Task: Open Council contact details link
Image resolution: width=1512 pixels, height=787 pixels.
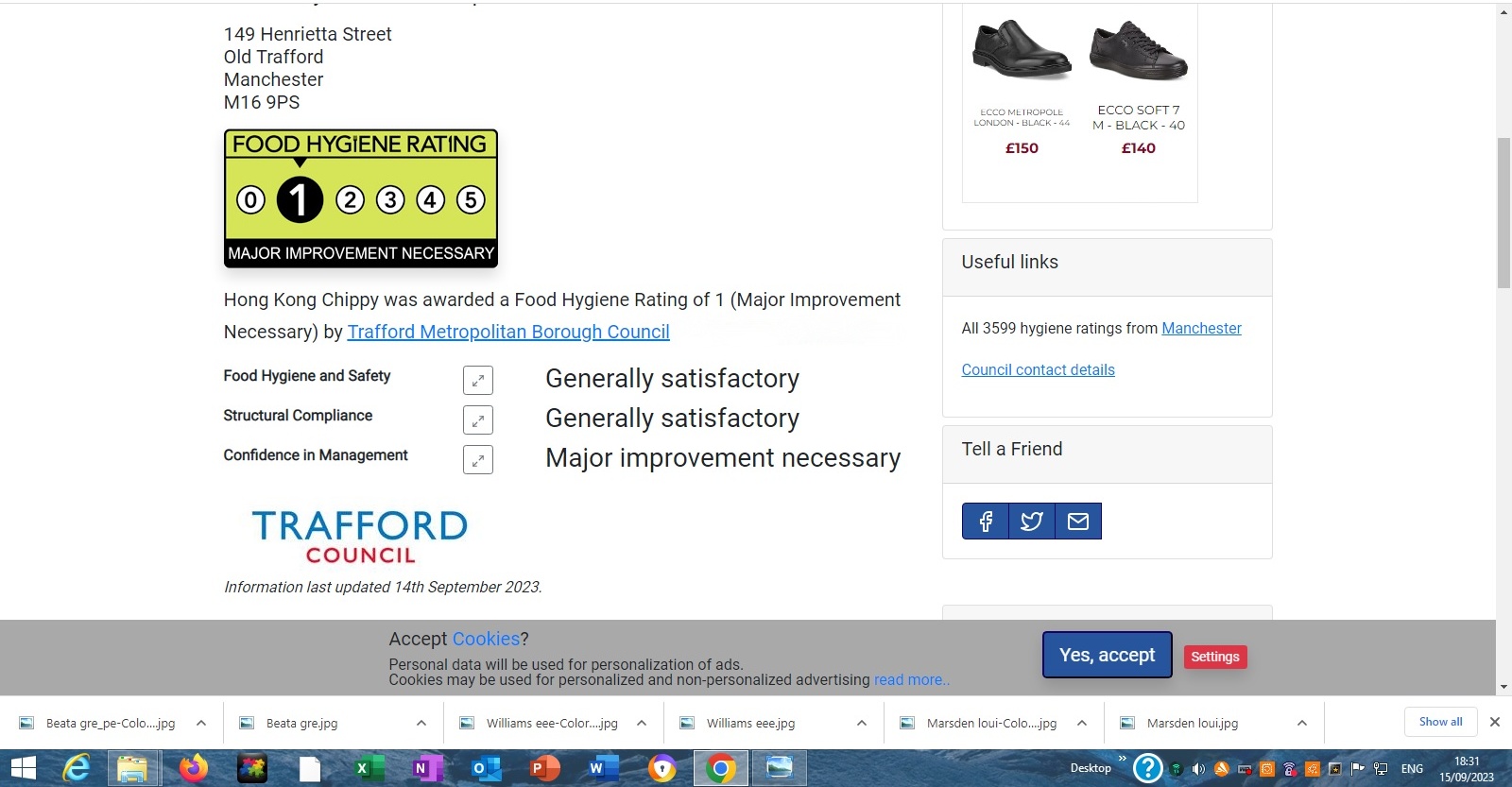Action: [1038, 369]
